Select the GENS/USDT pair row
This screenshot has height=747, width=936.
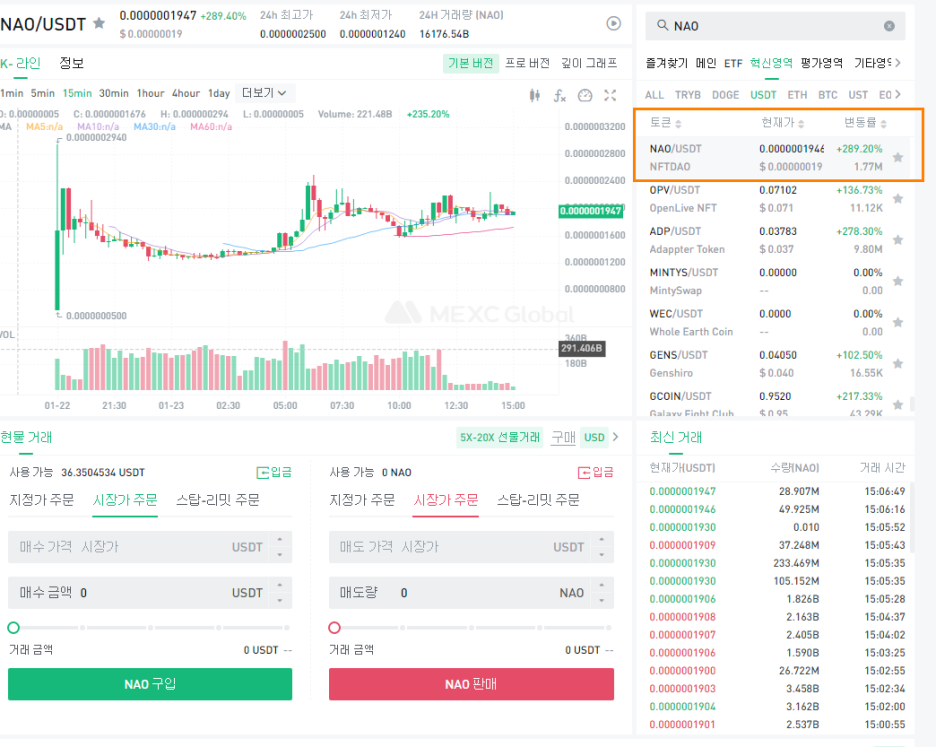coord(772,364)
